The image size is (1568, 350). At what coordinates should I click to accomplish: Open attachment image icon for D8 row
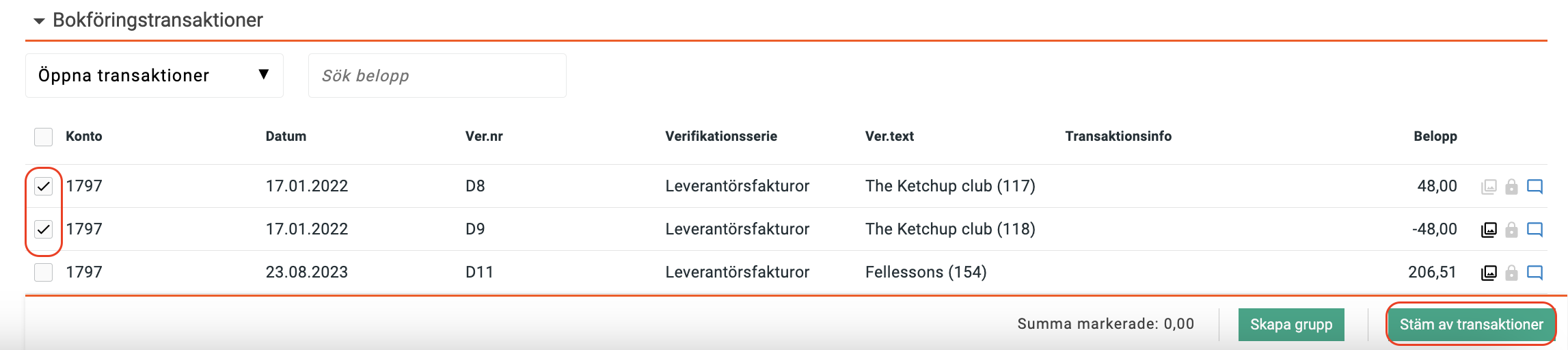click(1489, 187)
